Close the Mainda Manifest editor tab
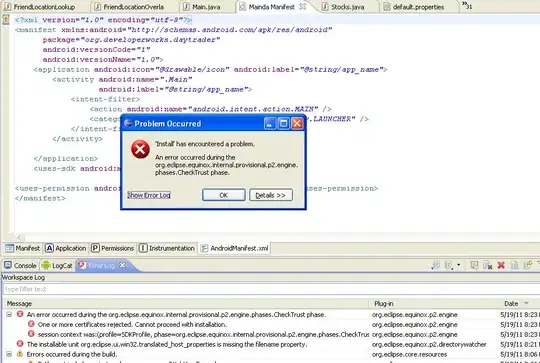The width and height of the screenshot is (540, 363). tap(303, 7)
